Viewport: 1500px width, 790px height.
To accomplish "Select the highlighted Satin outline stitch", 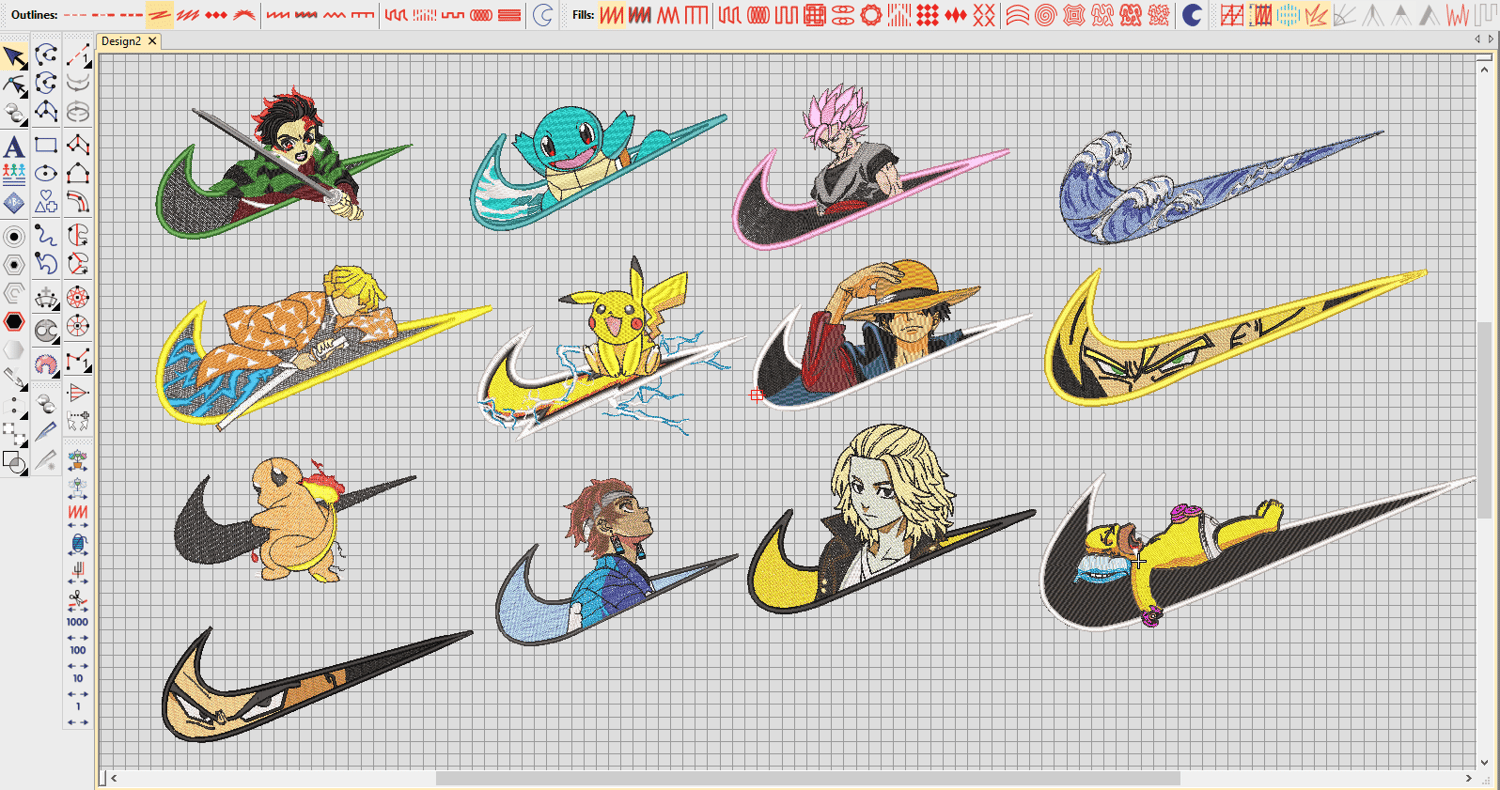I will pyautogui.click(x=159, y=15).
